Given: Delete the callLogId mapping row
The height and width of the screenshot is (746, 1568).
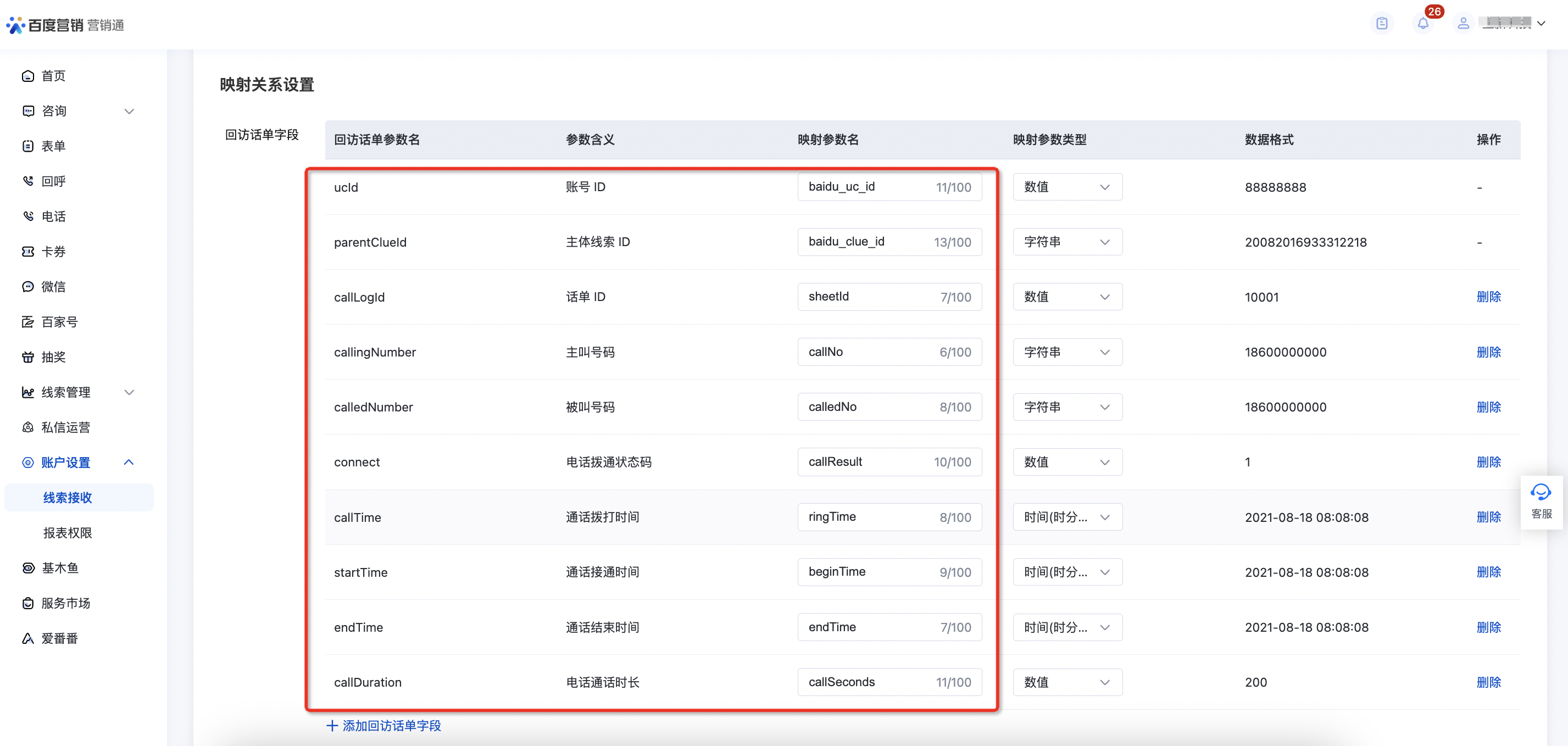Looking at the screenshot, I should tap(1488, 297).
